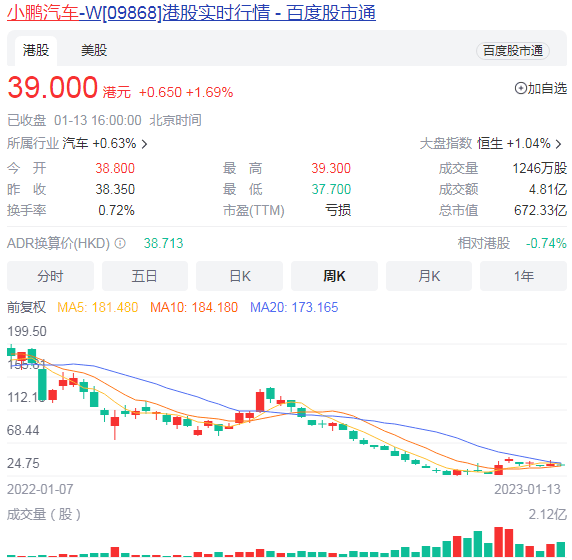Click the MA5 moving average label
572x560 pixels.
[98, 308]
